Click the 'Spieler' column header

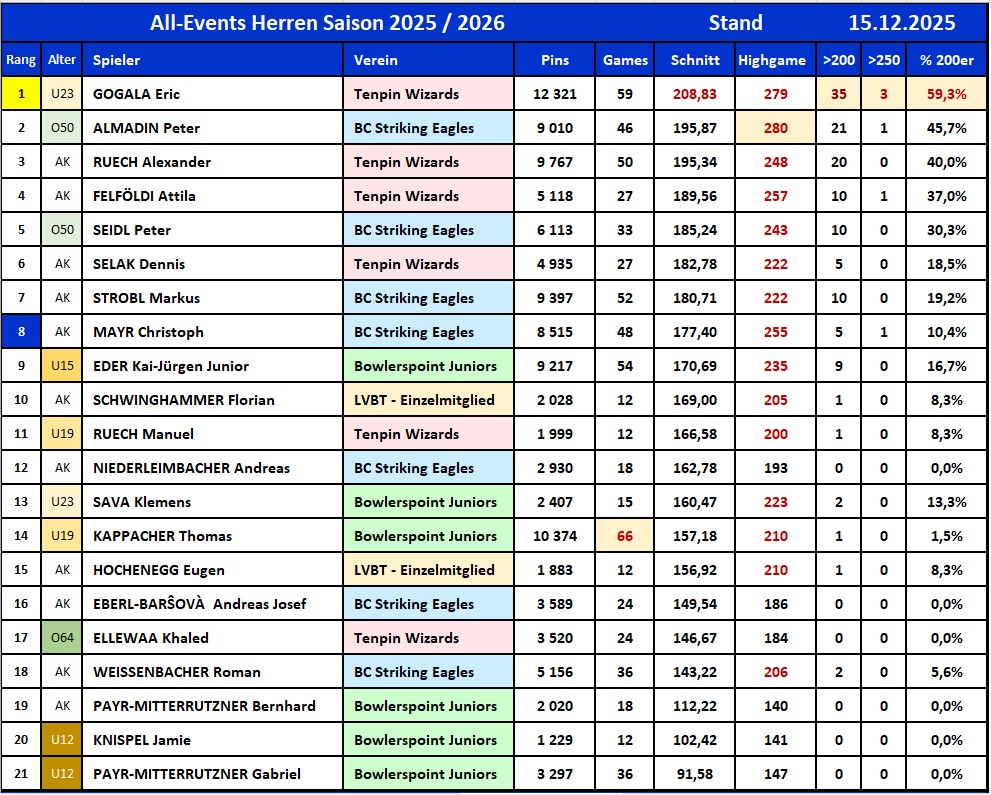click(x=116, y=60)
